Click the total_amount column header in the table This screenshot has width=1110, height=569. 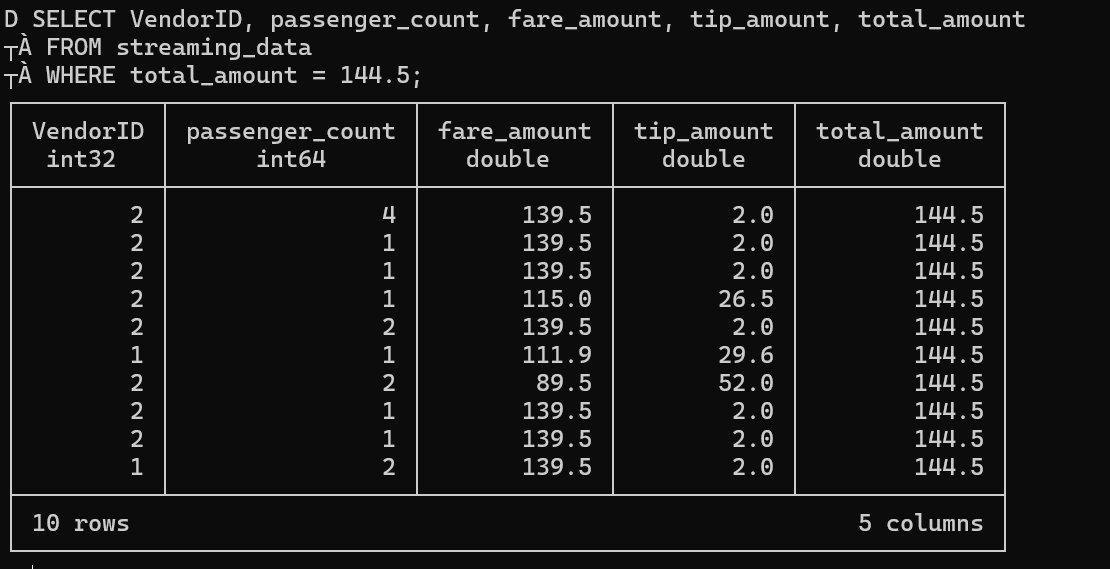pyautogui.click(x=899, y=131)
